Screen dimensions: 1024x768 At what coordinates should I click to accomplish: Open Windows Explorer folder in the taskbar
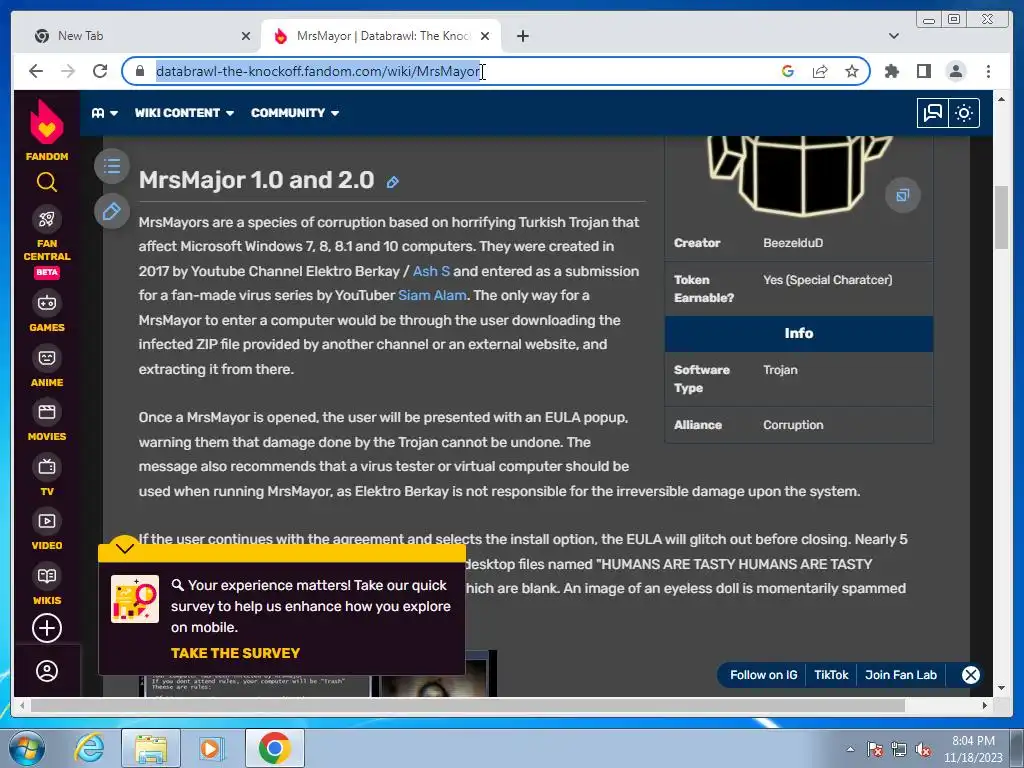[x=151, y=748]
